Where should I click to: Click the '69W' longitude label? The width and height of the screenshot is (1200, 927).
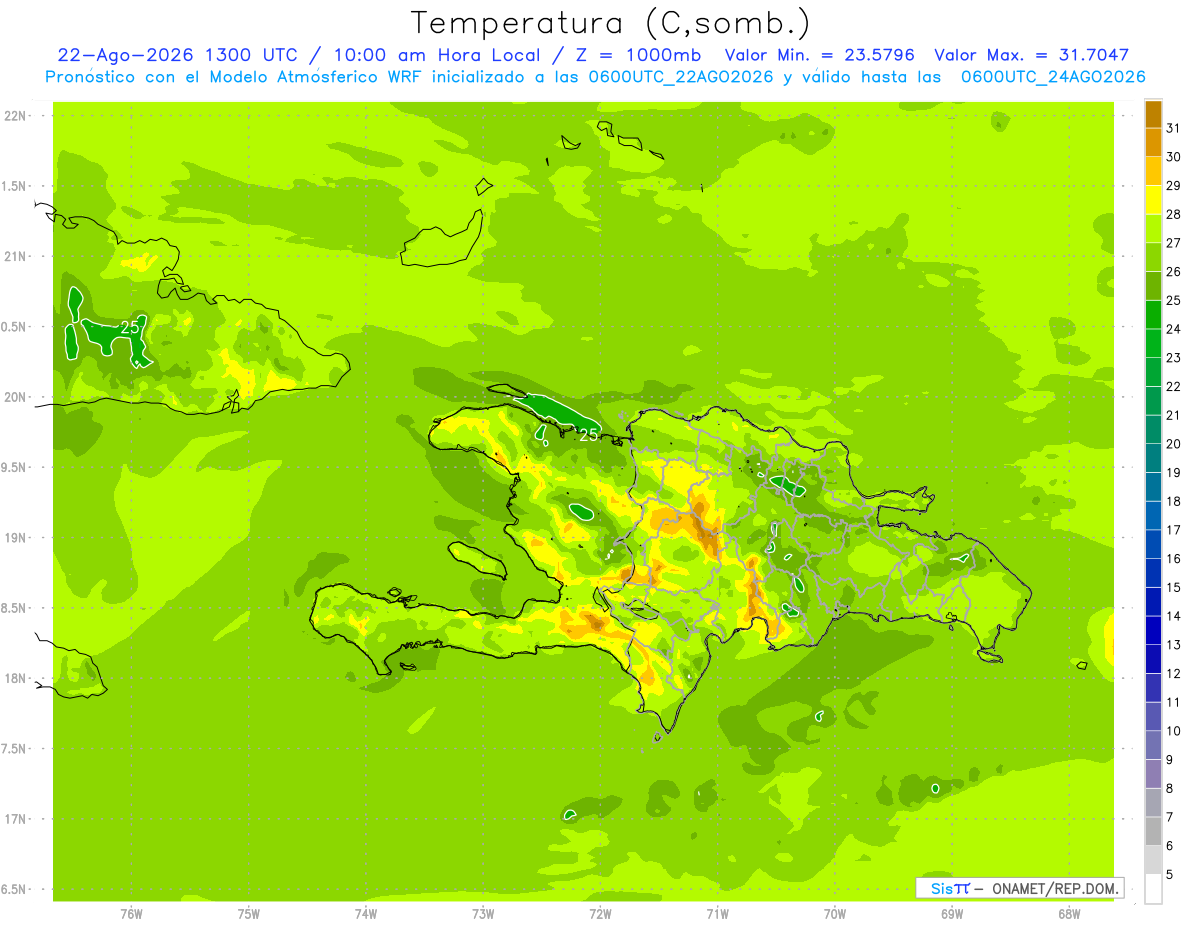coord(952,913)
